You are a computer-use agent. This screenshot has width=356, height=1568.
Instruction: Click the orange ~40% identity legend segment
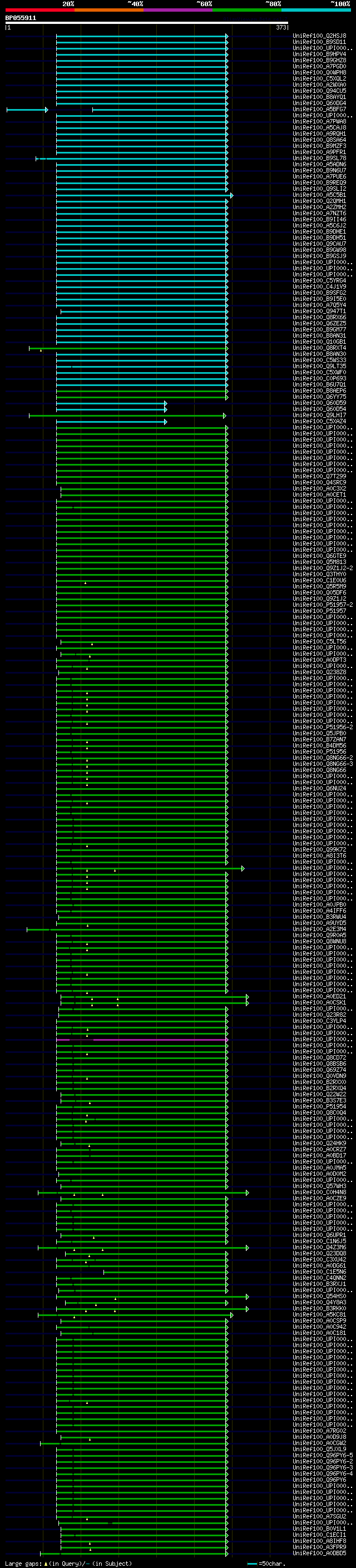(x=109, y=10)
